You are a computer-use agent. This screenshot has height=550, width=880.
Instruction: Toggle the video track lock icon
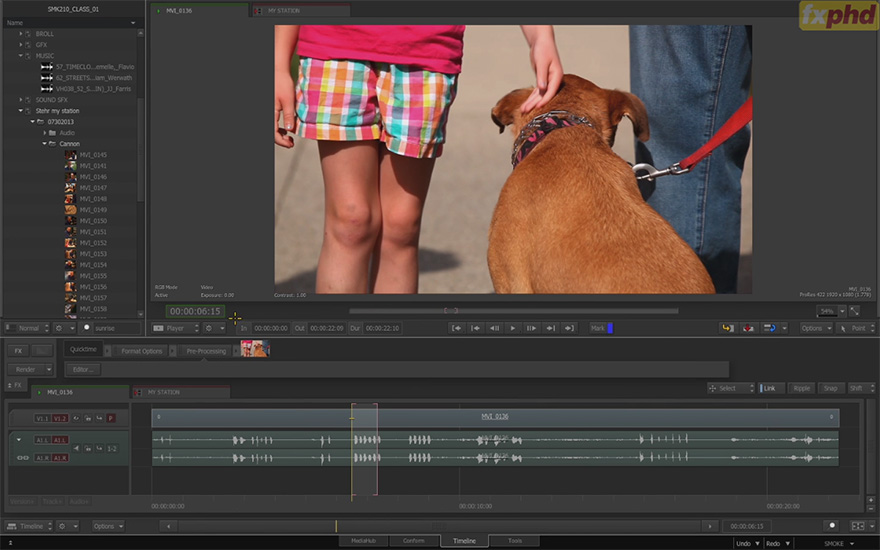88,418
